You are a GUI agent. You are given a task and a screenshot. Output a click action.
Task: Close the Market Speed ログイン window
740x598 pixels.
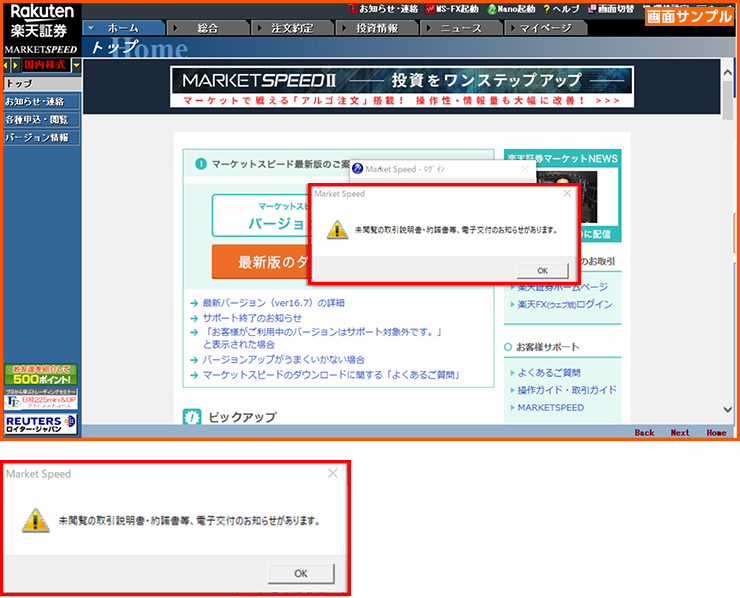(x=525, y=169)
